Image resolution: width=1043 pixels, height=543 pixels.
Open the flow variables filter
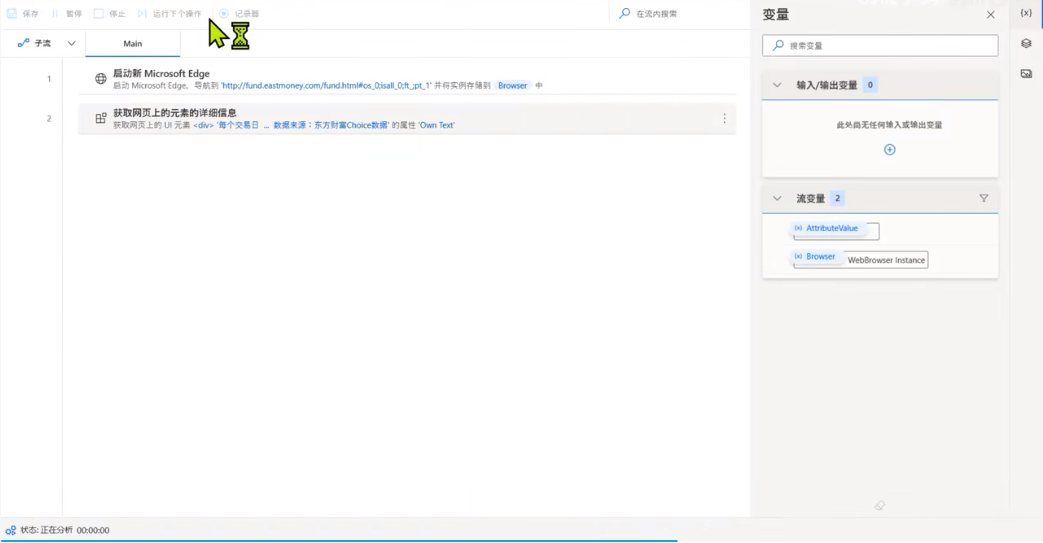click(984, 198)
